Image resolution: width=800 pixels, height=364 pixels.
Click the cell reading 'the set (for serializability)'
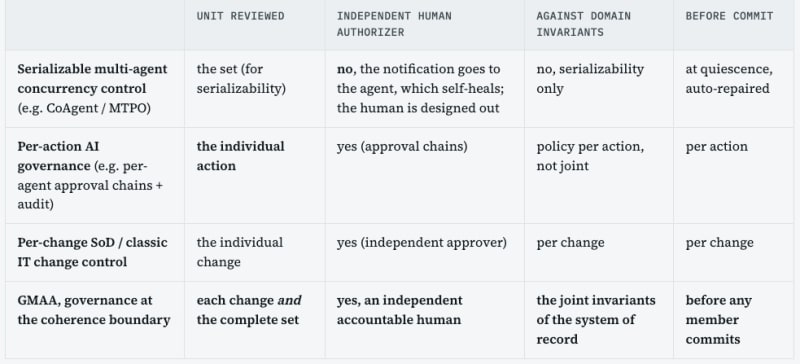241,79
